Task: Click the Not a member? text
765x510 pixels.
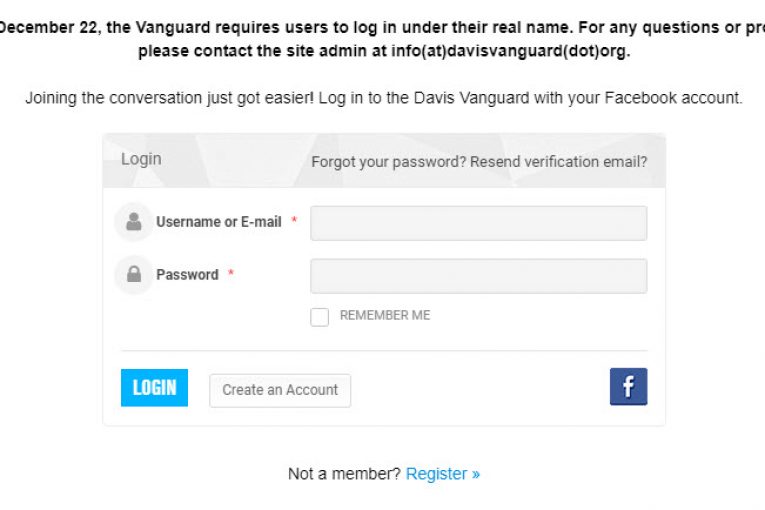Action: [x=344, y=474]
